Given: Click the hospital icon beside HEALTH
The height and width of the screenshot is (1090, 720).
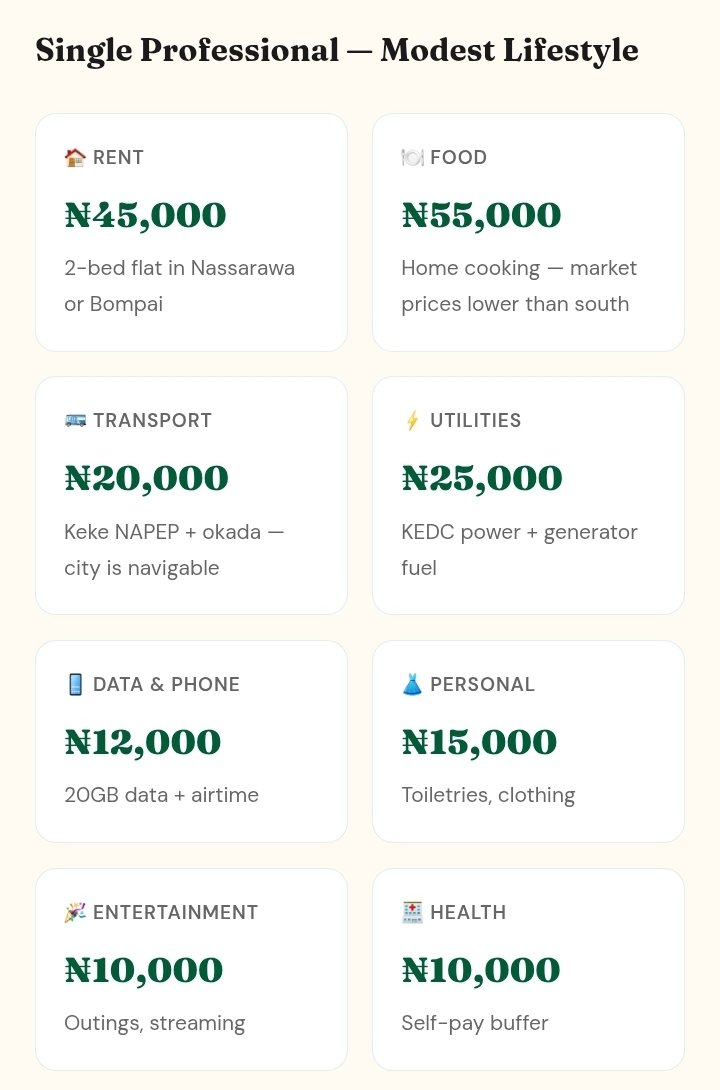Looking at the screenshot, I should 412,913.
